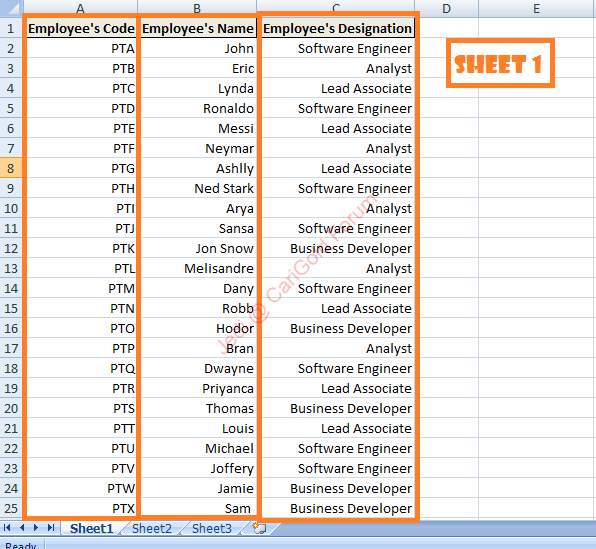Select row 25 header
The height and width of the screenshot is (549, 596).
[11, 508]
